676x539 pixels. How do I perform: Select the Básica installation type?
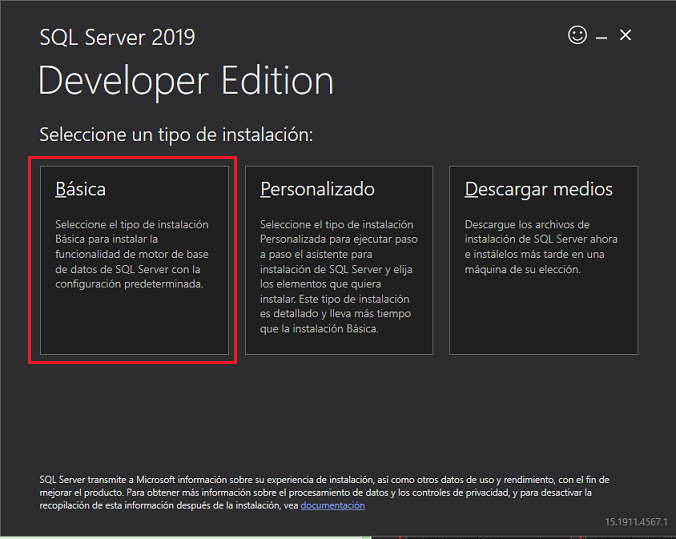coord(134,260)
